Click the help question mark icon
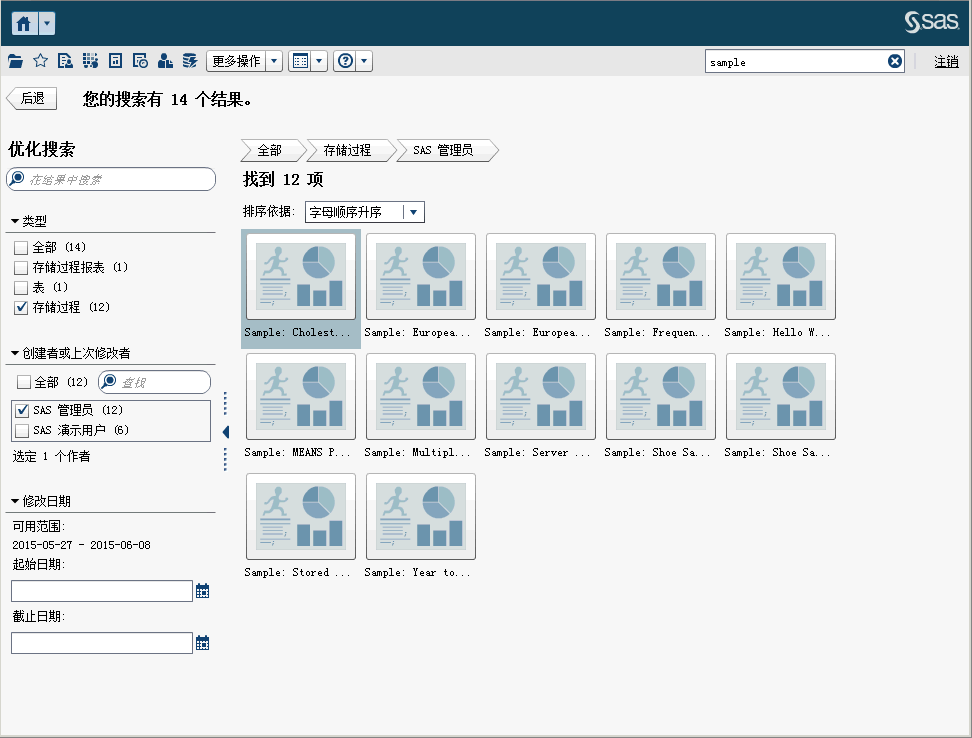Screen dimensions: 972x738 pyautogui.click(x=345, y=61)
